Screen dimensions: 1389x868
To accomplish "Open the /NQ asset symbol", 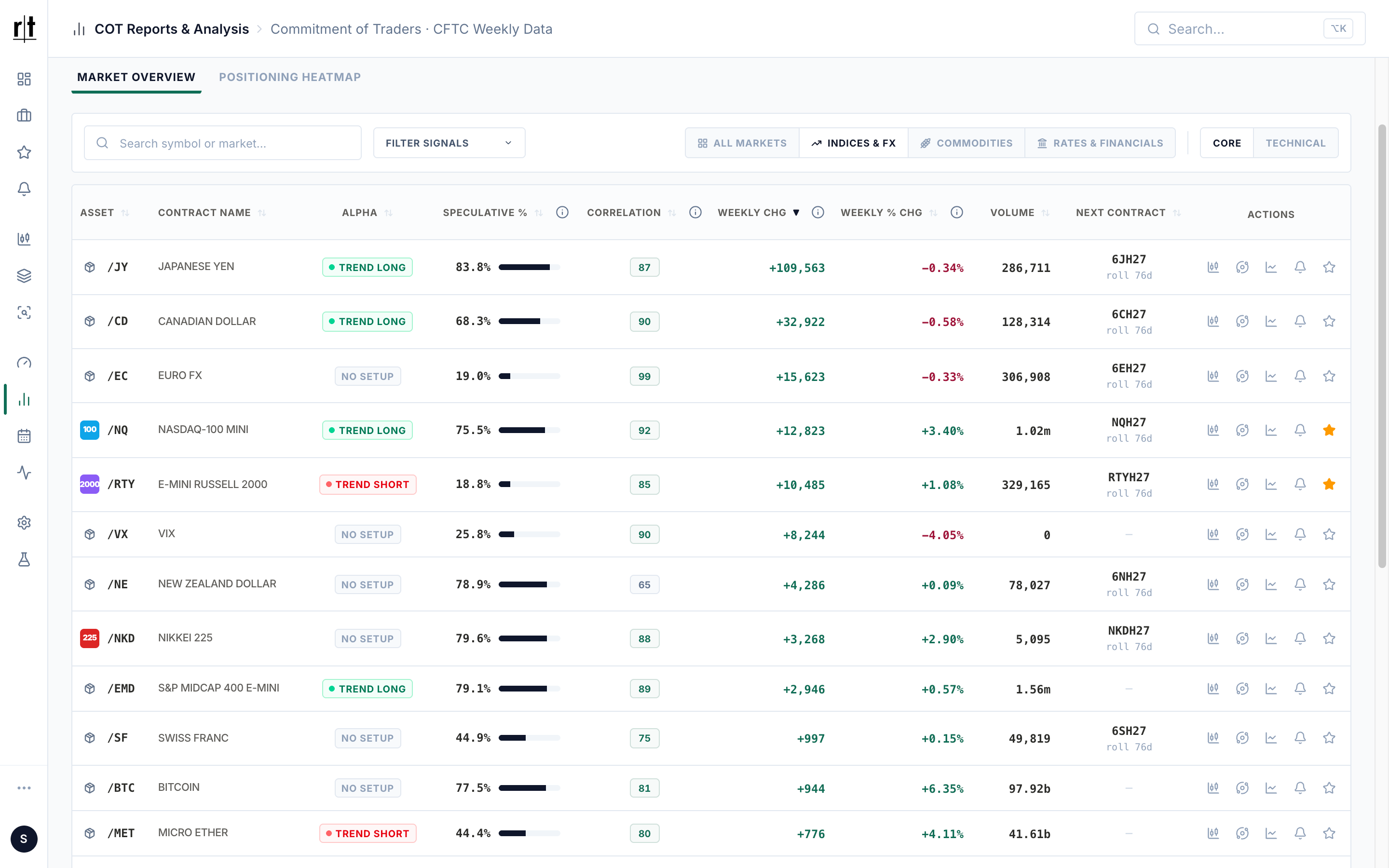I will click(x=118, y=430).
